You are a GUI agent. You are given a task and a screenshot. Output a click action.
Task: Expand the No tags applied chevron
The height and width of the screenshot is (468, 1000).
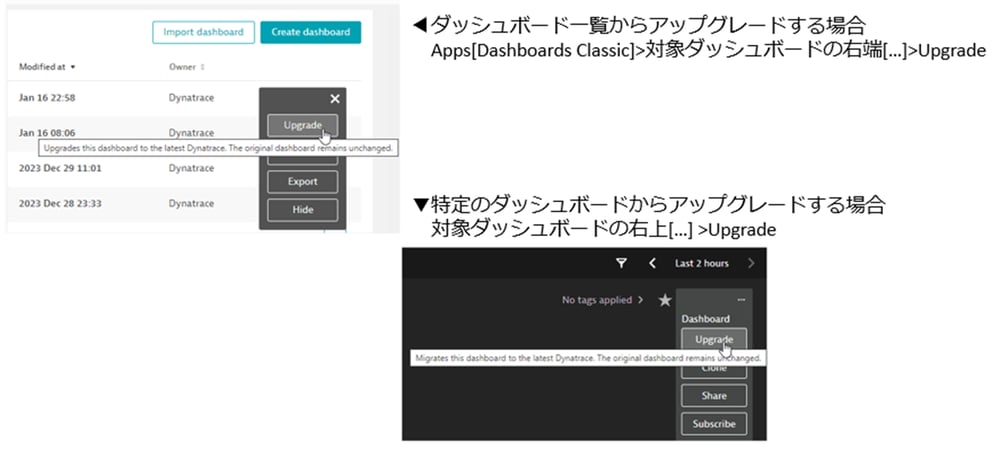click(641, 300)
